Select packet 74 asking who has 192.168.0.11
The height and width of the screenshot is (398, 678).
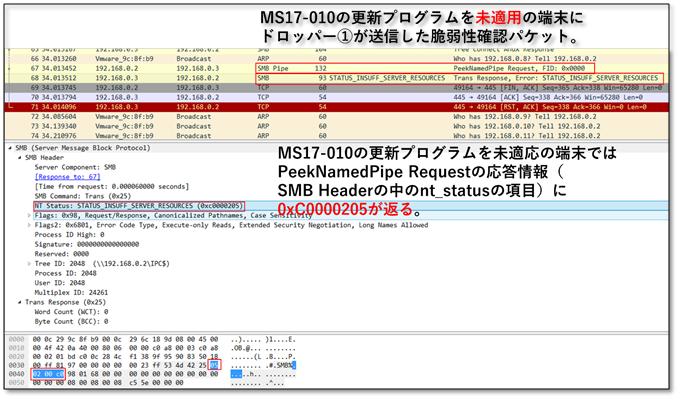[336, 136]
